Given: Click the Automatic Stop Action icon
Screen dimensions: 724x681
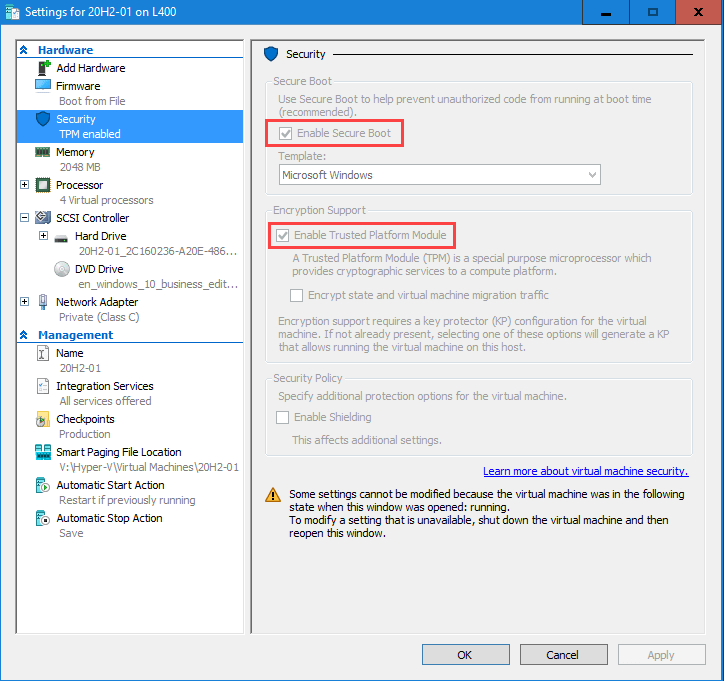Looking at the screenshot, I should 42,518.
